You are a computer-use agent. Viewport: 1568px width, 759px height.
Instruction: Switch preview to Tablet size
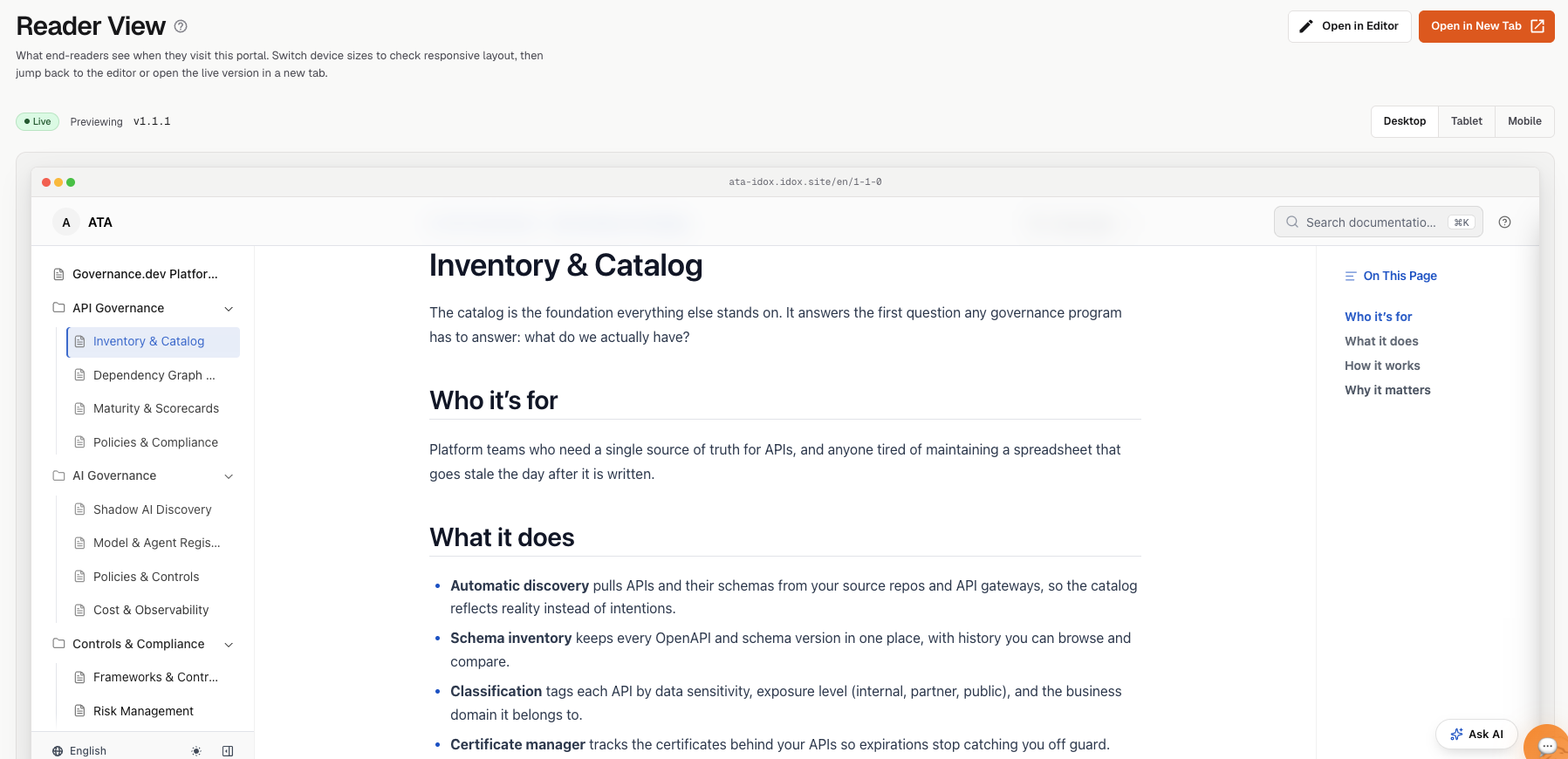(x=1466, y=121)
